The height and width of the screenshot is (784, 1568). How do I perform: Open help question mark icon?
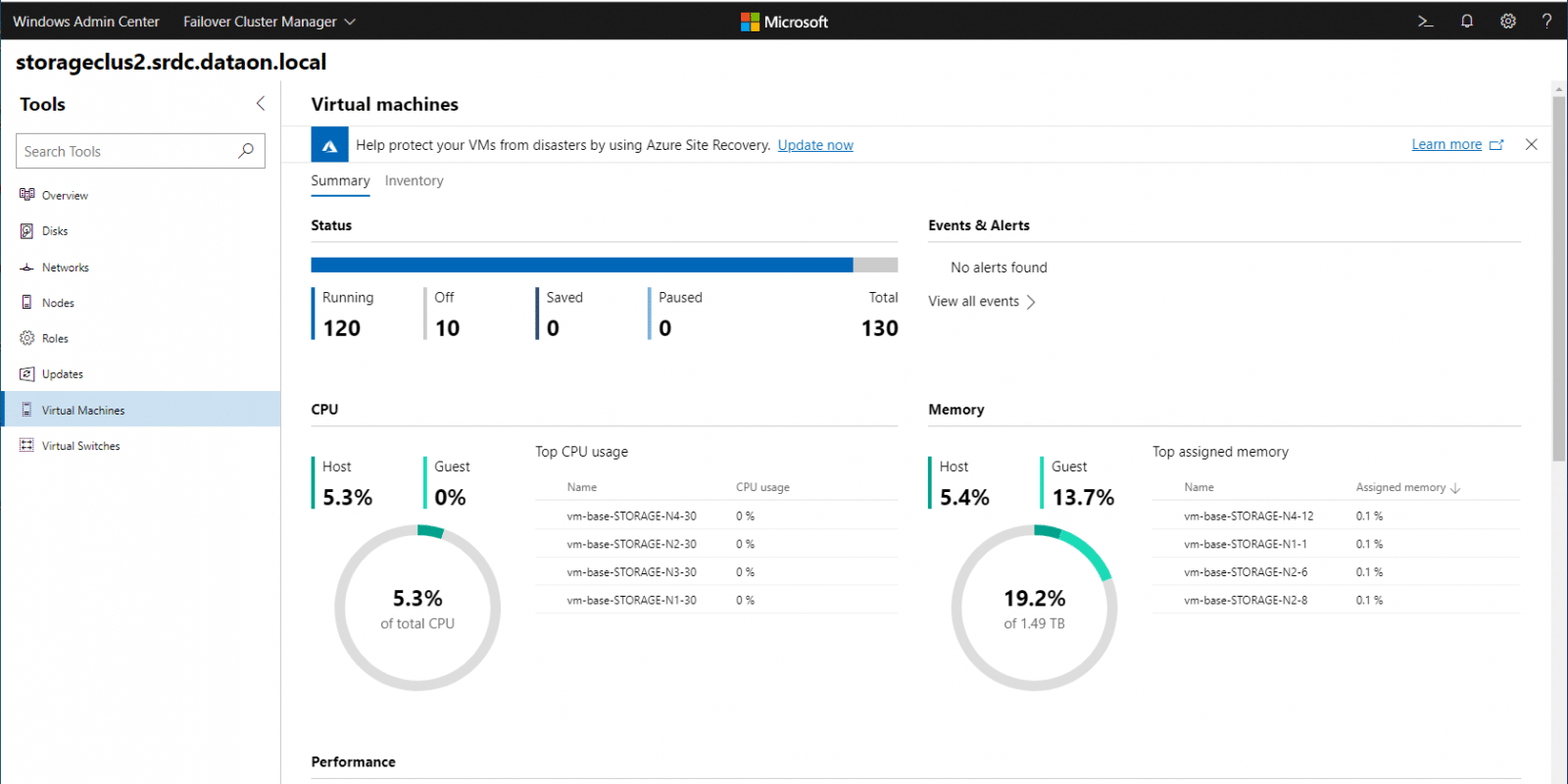click(1546, 21)
